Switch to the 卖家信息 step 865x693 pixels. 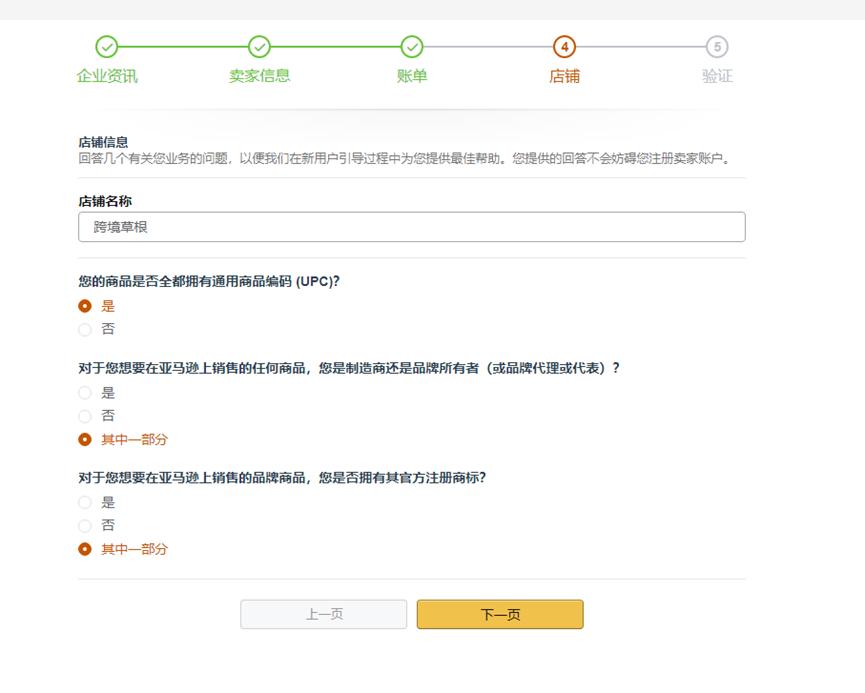tap(260, 72)
